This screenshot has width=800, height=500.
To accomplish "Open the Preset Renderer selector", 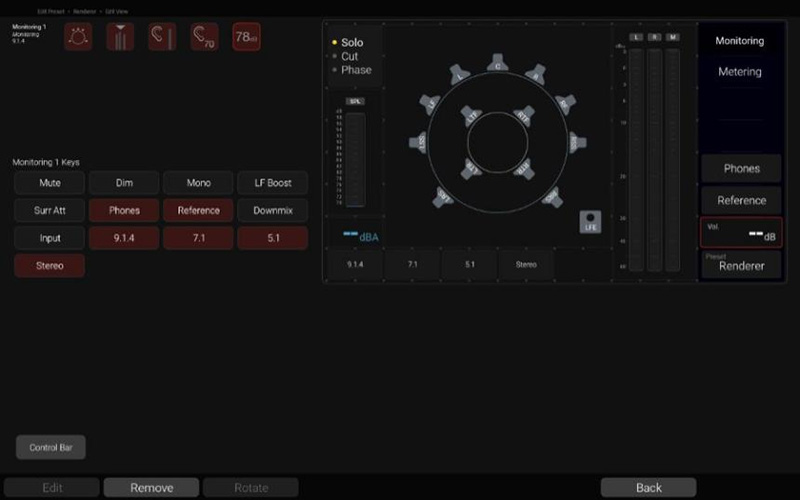I will point(741,265).
